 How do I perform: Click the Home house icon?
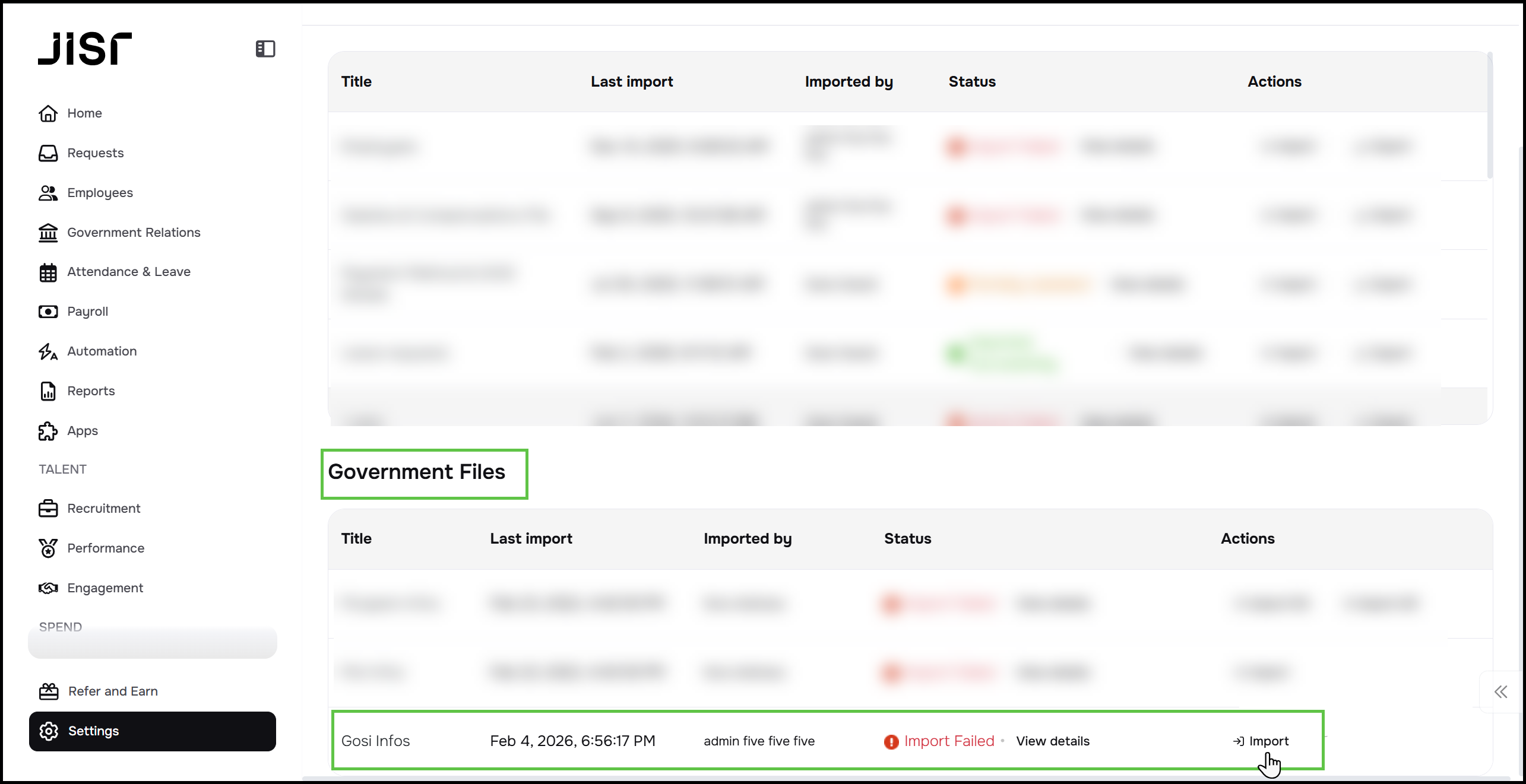click(x=48, y=113)
